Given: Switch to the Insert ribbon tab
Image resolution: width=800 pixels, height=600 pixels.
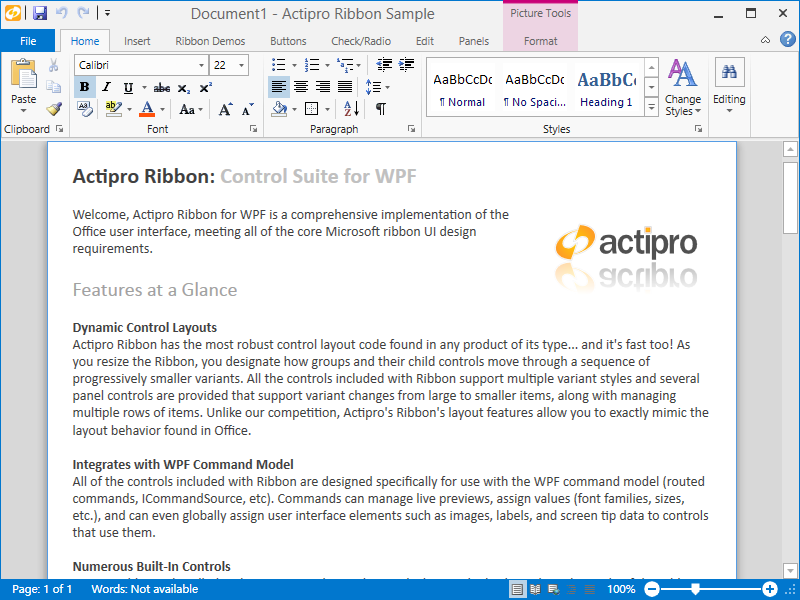Looking at the screenshot, I should 137,41.
